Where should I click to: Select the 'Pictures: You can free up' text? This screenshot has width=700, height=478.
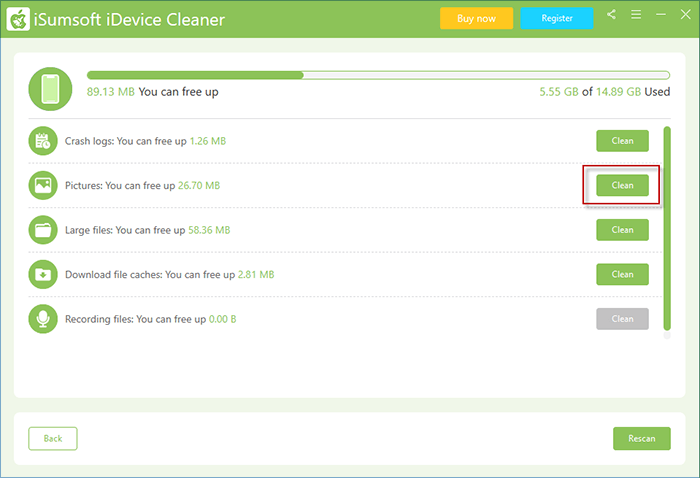[120, 186]
